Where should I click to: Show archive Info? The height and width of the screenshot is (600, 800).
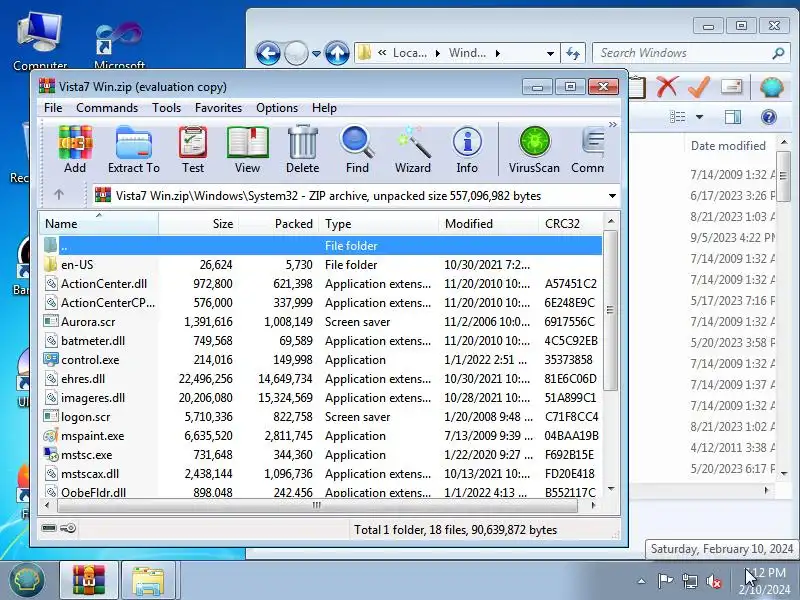tap(467, 149)
